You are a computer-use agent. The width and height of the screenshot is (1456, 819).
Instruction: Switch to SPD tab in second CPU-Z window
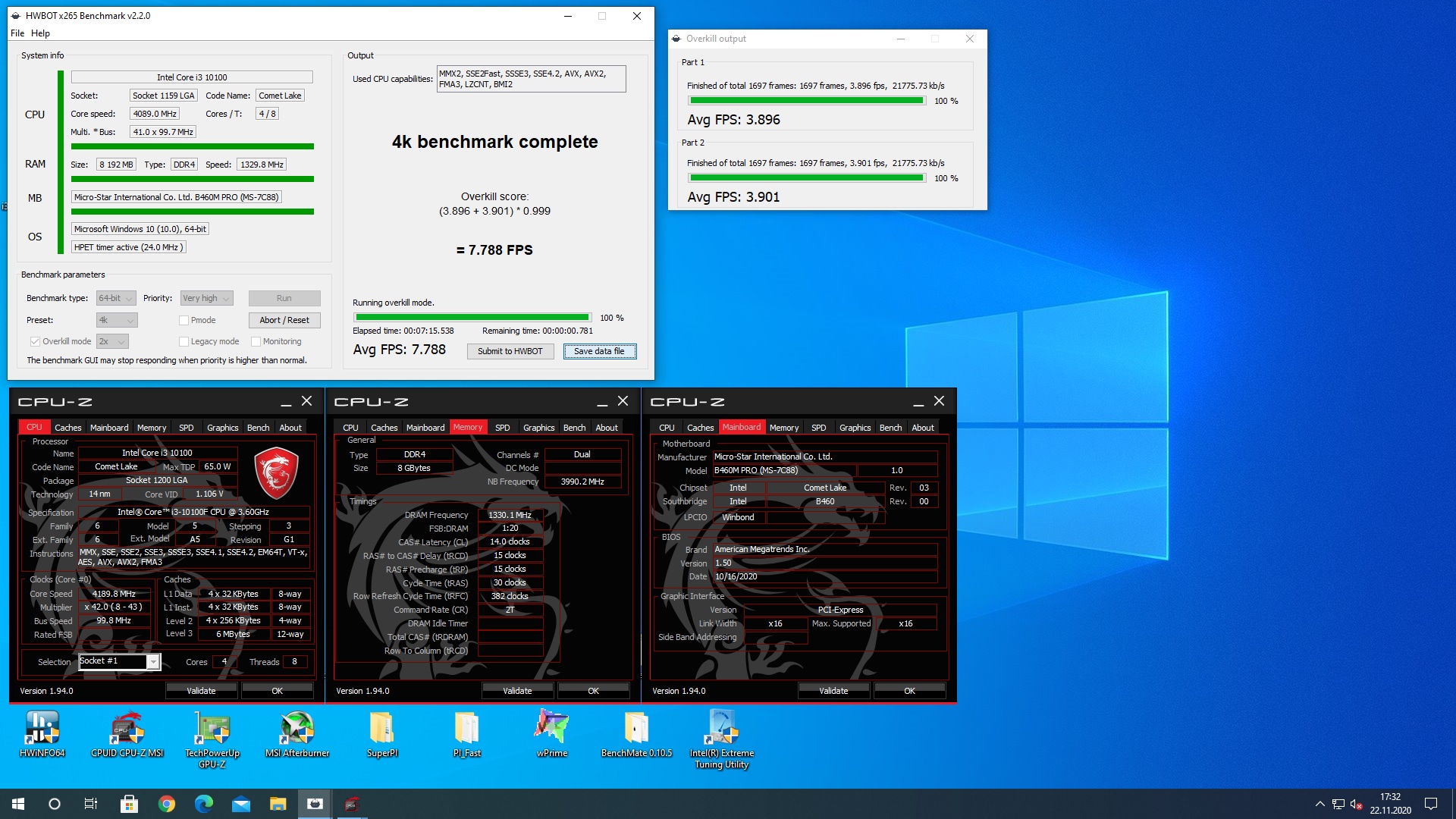pyautogui.click(x=503, y=428)
